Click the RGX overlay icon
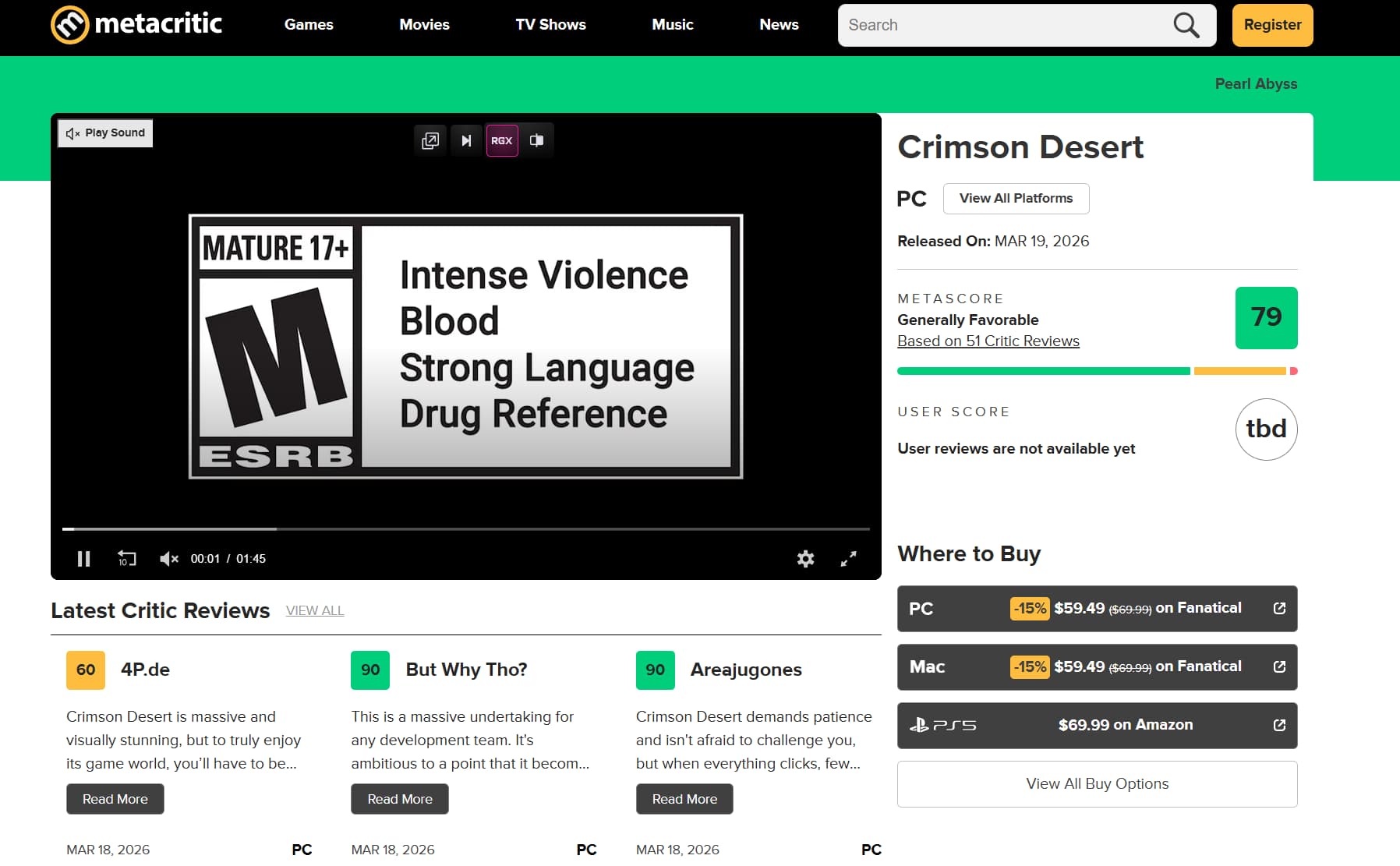The width and height of the screenshot is (1400, 866). point(502,140)
